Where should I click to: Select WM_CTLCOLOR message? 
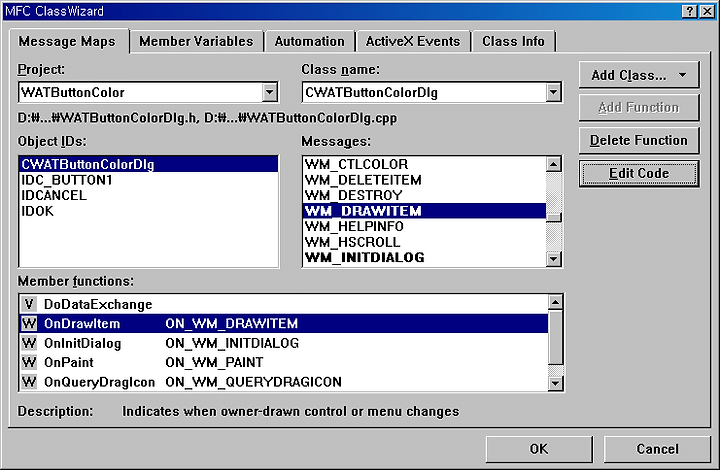pyautogui.click(x=425, y=164)
